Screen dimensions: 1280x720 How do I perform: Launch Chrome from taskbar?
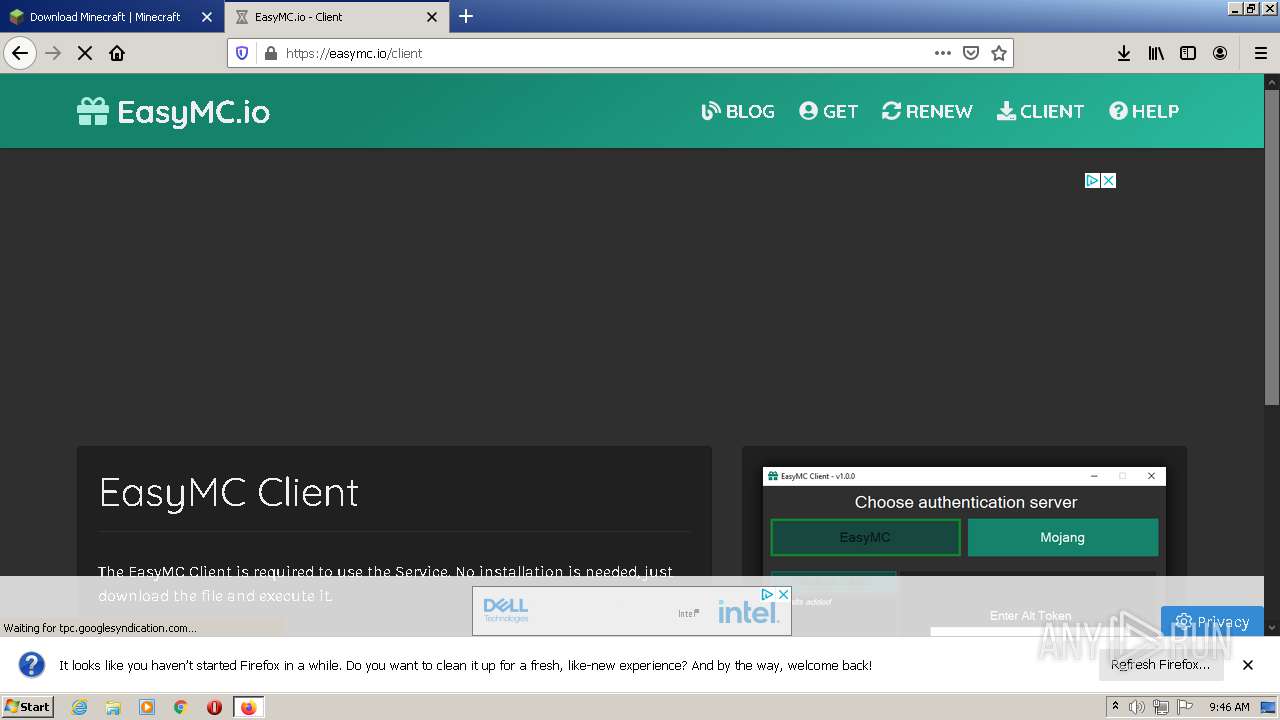[x=180, y=707]
